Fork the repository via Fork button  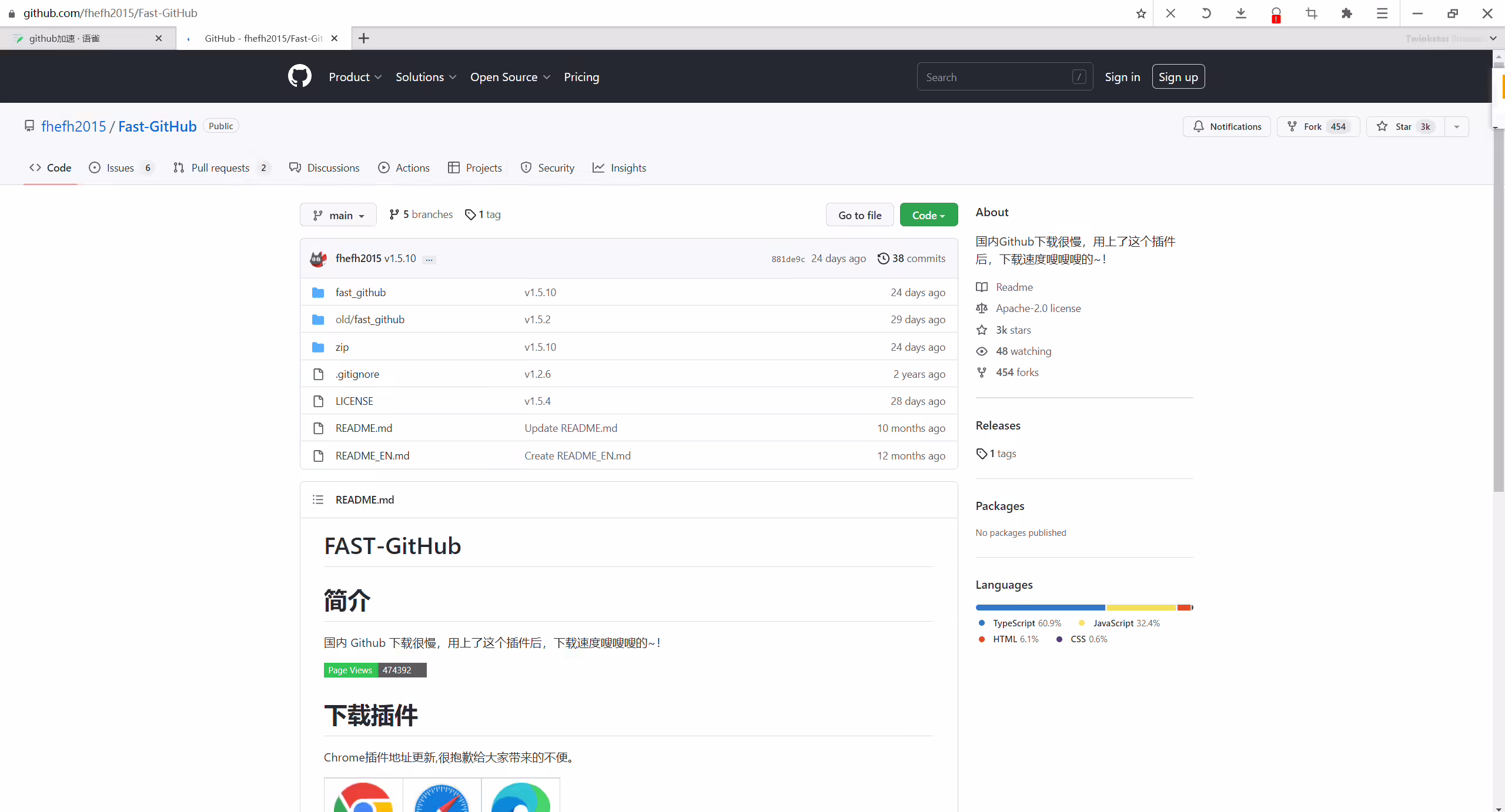coord(1318,126)
